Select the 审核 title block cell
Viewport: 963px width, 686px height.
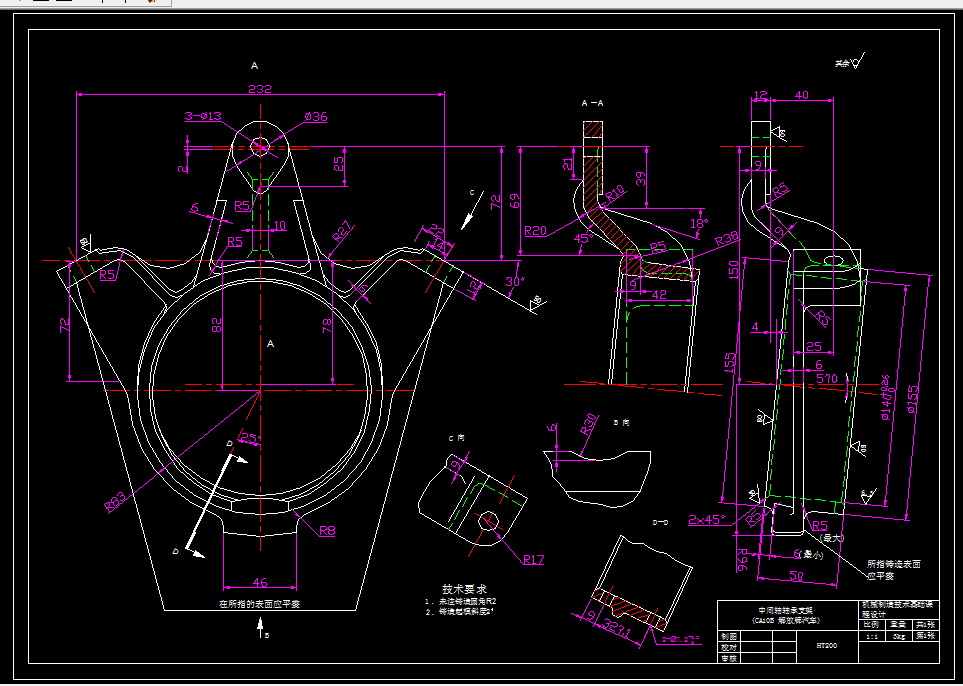pos(729,658)
